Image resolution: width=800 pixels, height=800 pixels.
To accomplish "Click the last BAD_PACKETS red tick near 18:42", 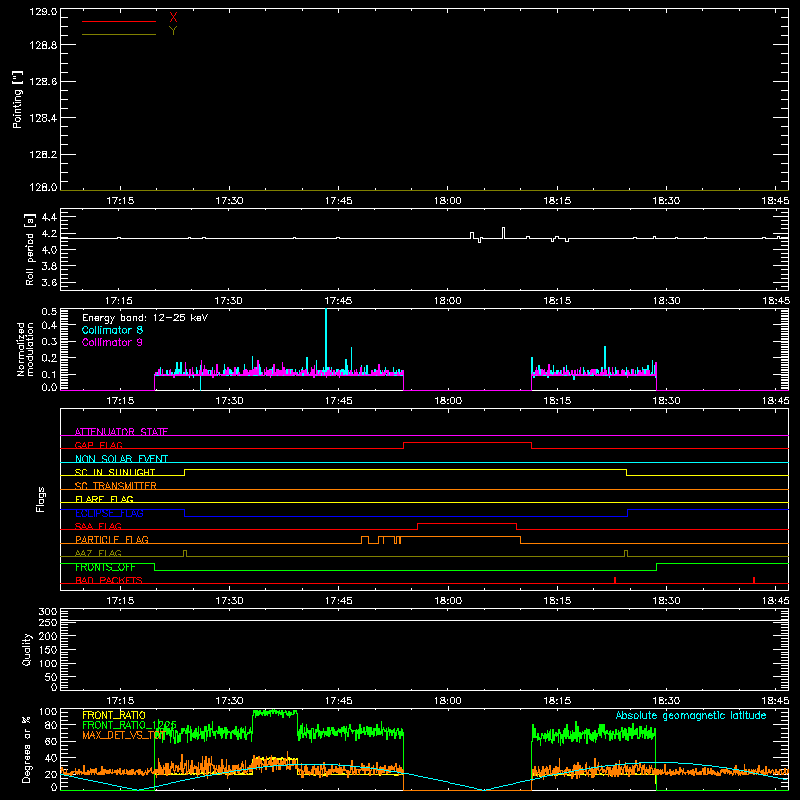I will [x=754, y=580].
